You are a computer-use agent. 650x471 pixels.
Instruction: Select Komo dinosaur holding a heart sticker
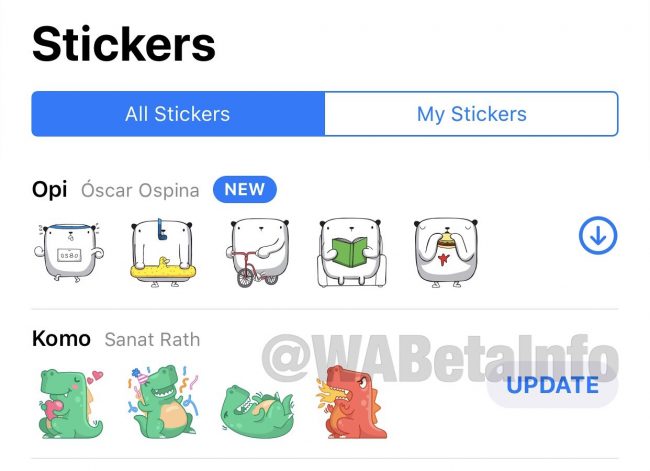(x=70, y=403)
